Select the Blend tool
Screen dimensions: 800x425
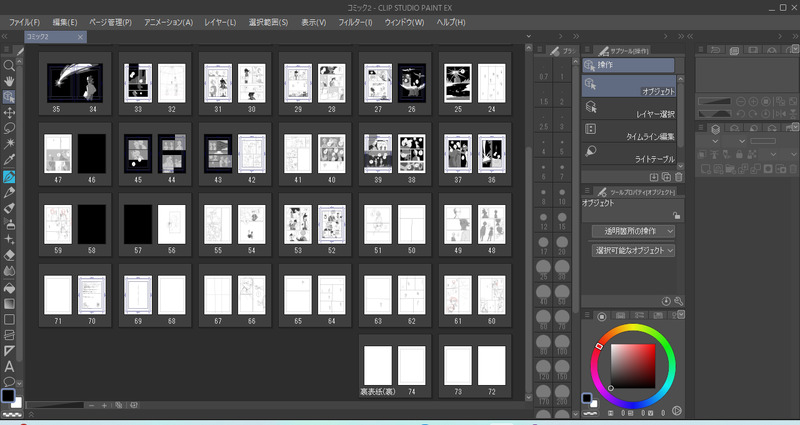(9, 271)
